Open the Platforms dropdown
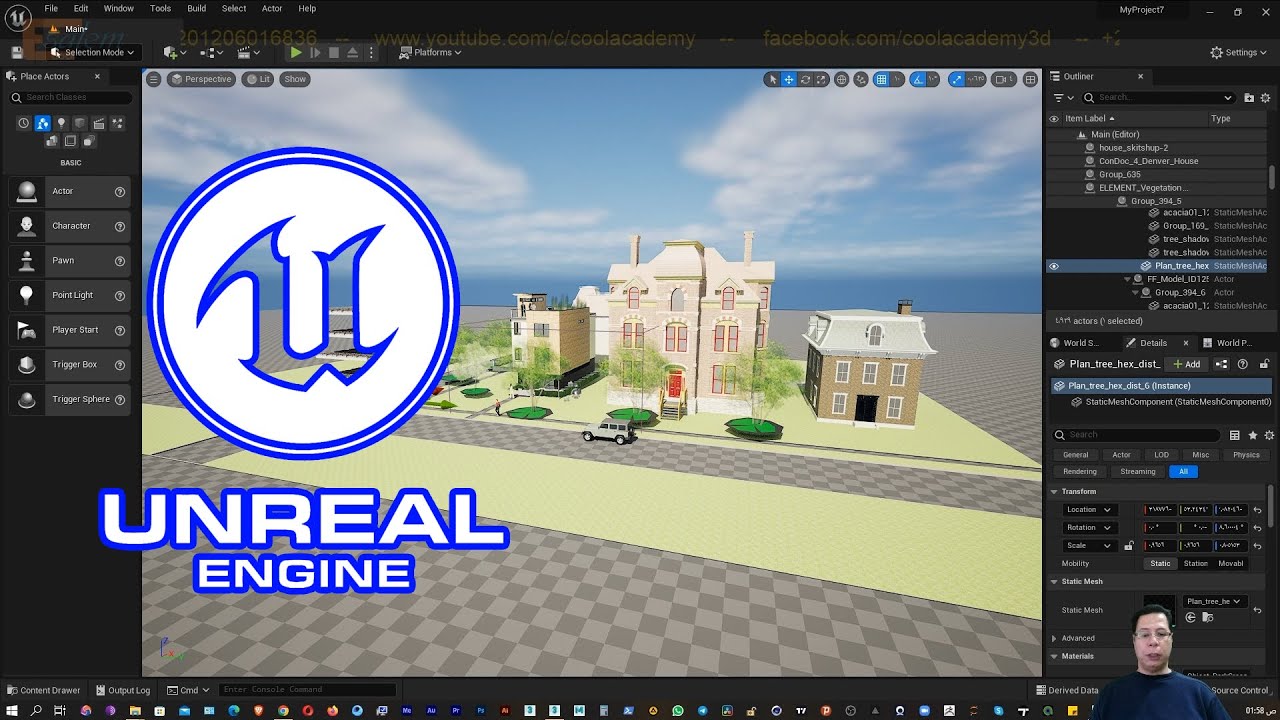Viewport: 1280px width, 720px height. (x=431, y=52)
